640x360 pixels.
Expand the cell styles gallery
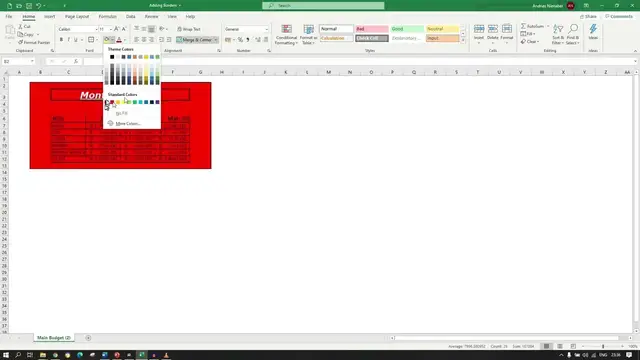coord(463,40)
